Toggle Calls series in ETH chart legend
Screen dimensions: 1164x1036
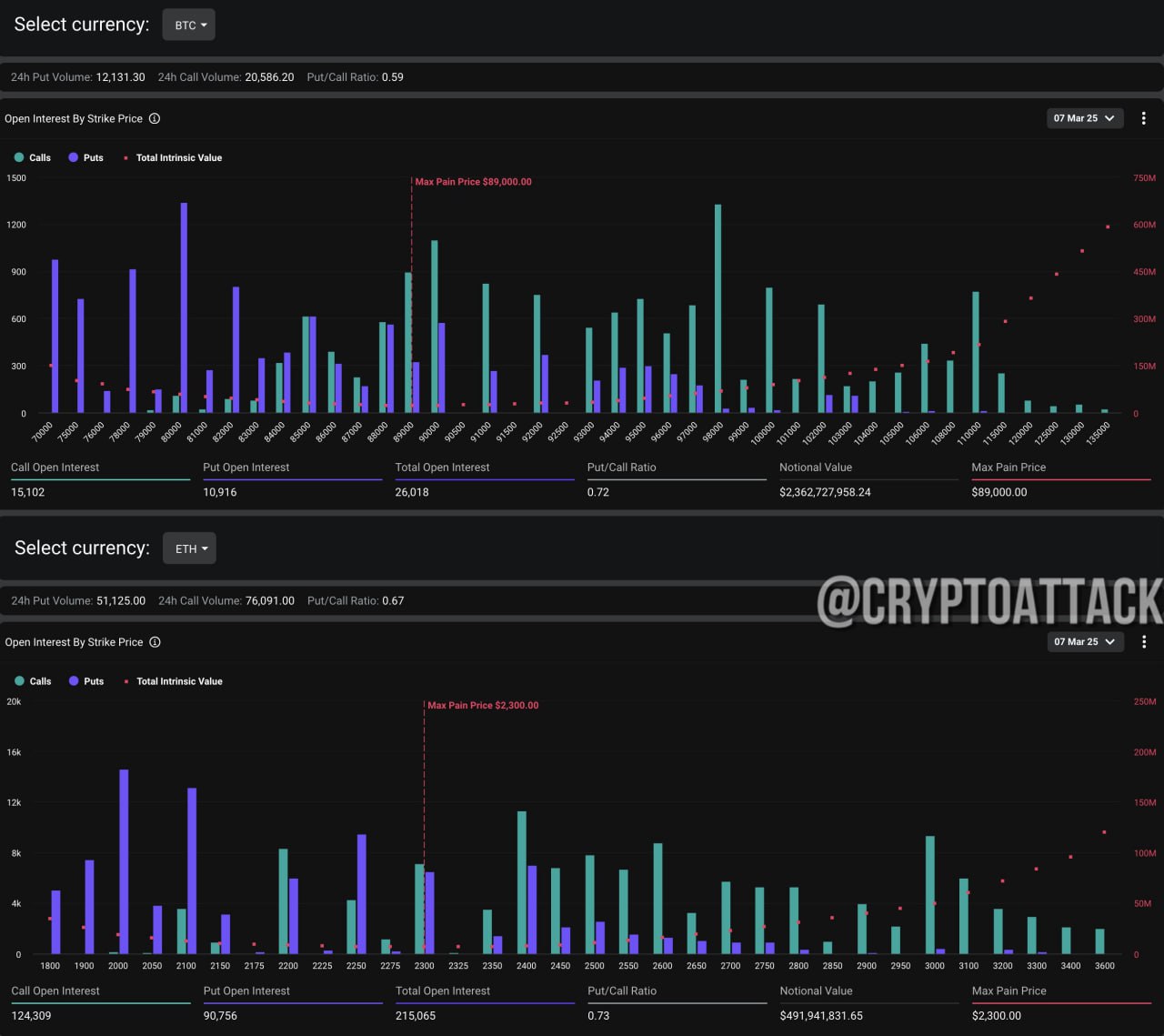(33, 681)
